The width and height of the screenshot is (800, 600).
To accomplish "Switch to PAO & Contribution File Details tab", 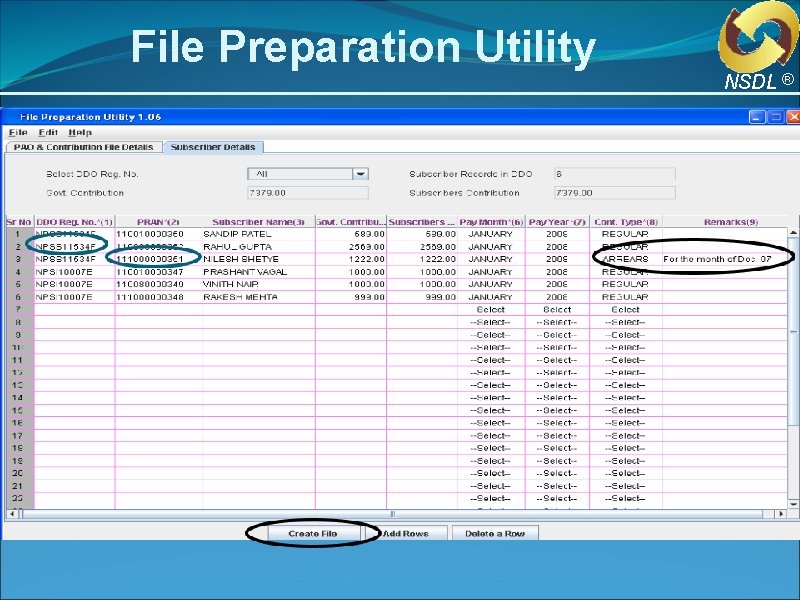I will (x=84, y=147).
